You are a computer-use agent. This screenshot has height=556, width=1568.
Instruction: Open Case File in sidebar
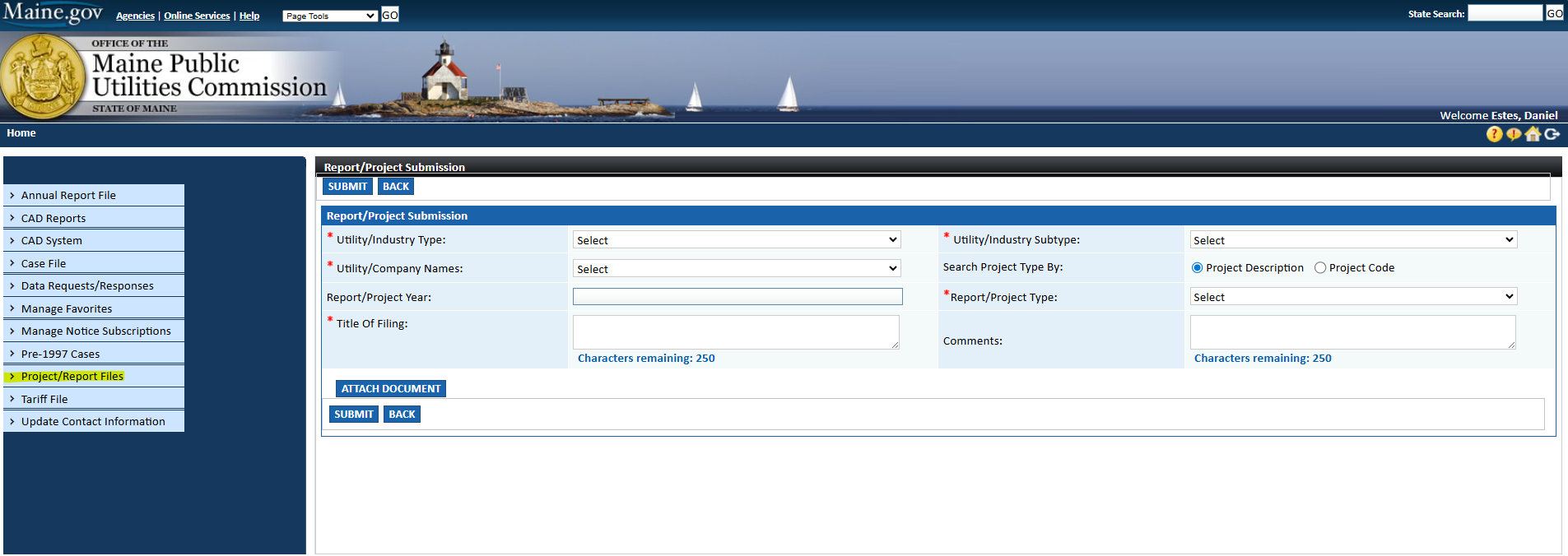point(94,263)
